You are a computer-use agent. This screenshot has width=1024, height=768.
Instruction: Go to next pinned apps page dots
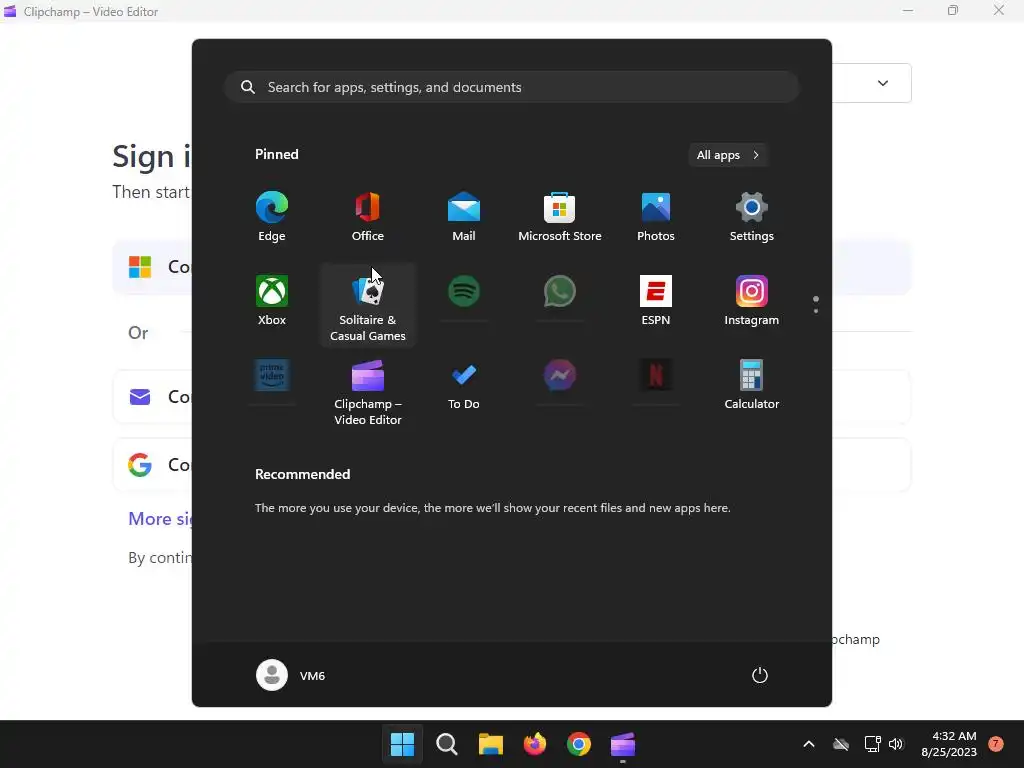click(816, 304)
